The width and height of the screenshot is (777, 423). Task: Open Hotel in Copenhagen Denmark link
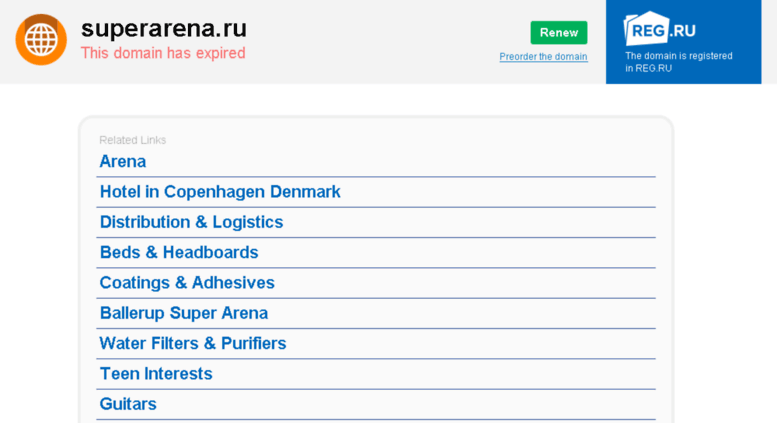pos(220,192)
